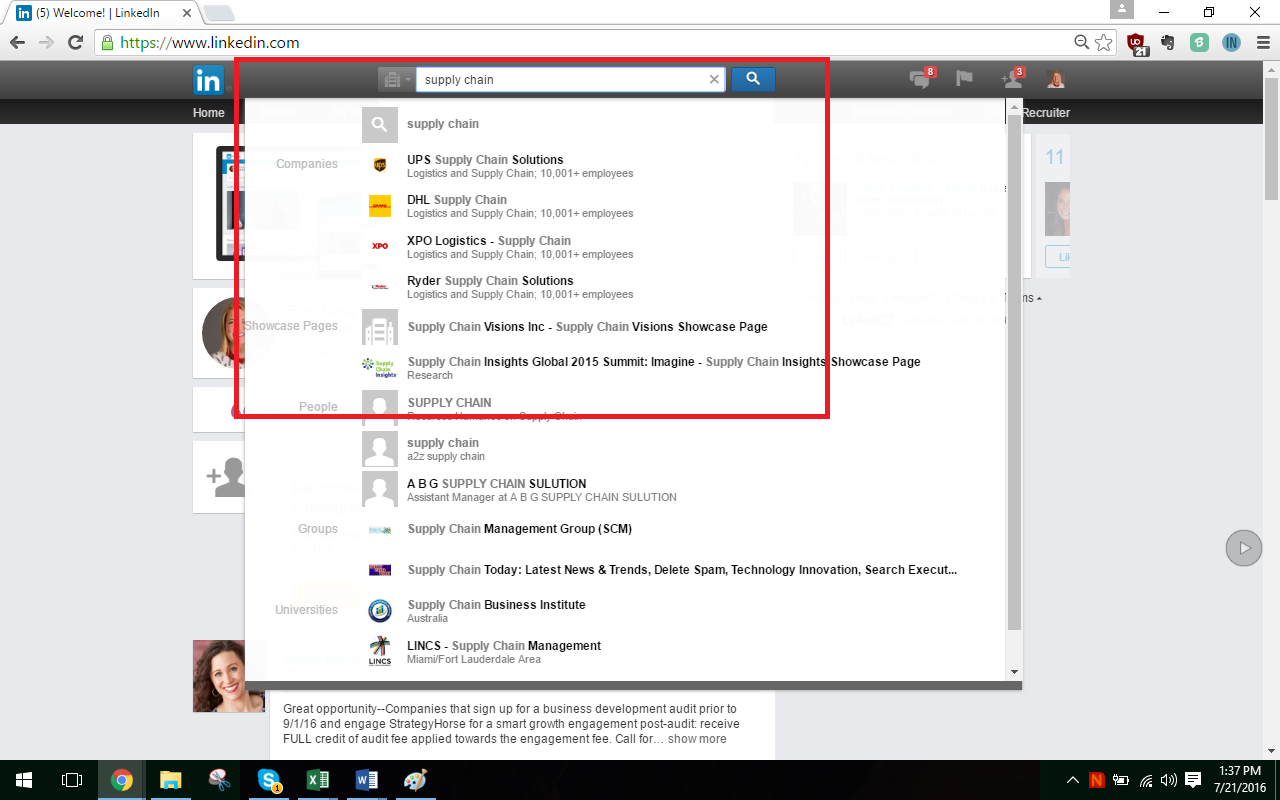Click the suggestions list scroll down arrow
The height and width of the screenshot is (800, 1280).
1014,672
